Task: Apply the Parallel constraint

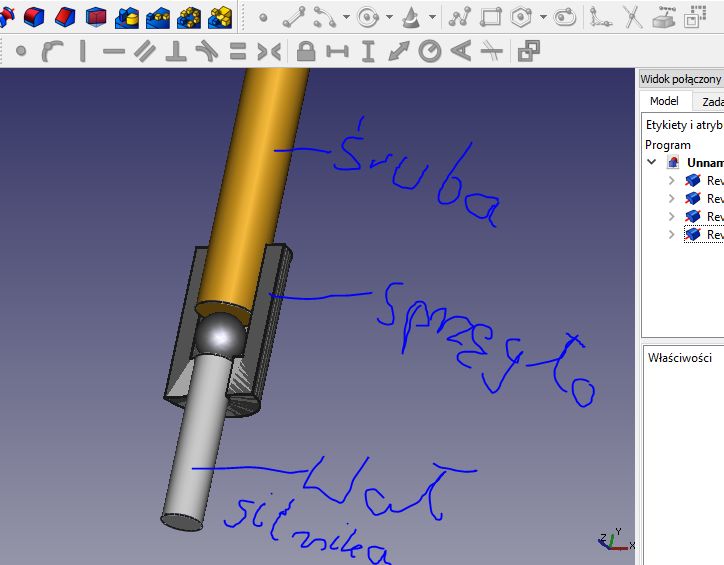Action: click(x=145, y=51)
